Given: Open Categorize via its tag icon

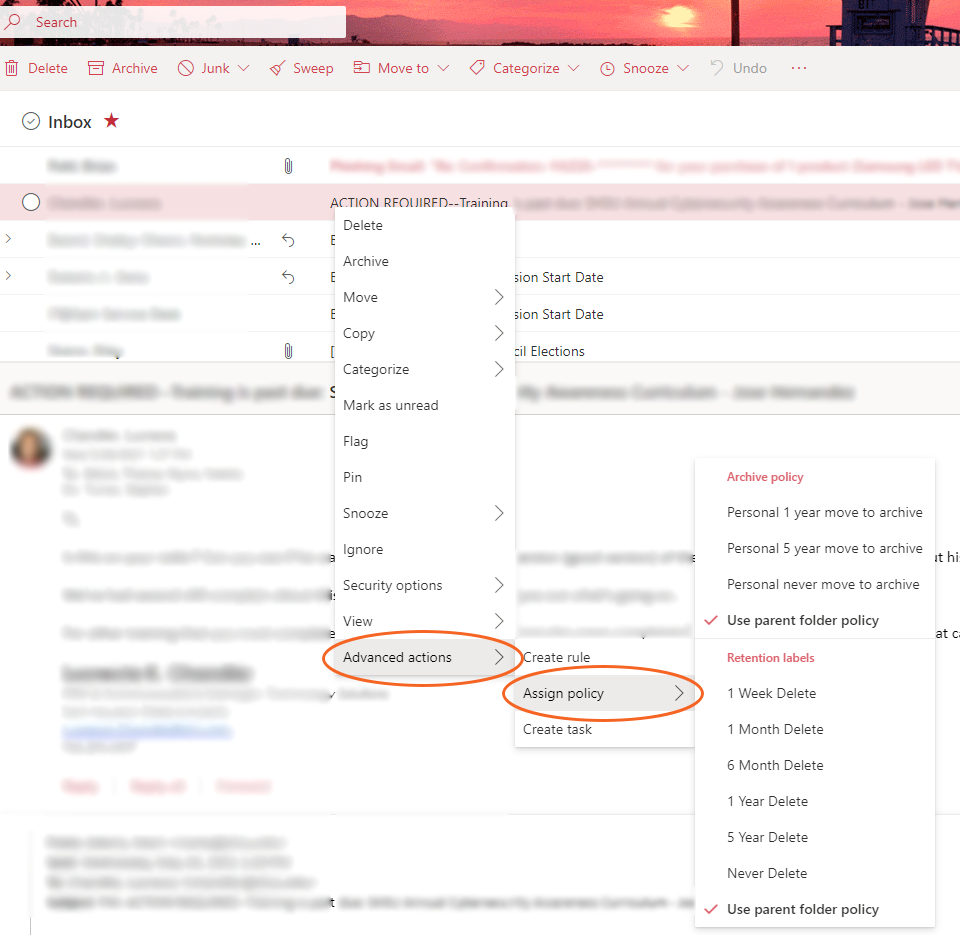Looking at the screenshot, I should 476,67.
